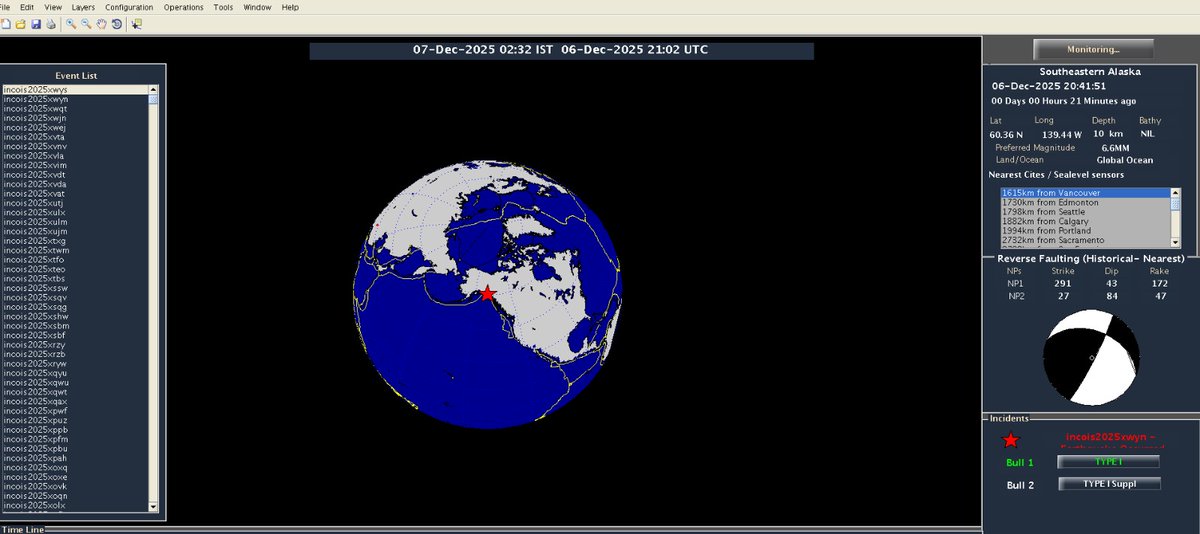This screenshot has width=1200, height=534.
Task: Select '2732km from Sacramento' list row
Action: coord(1085,240)
